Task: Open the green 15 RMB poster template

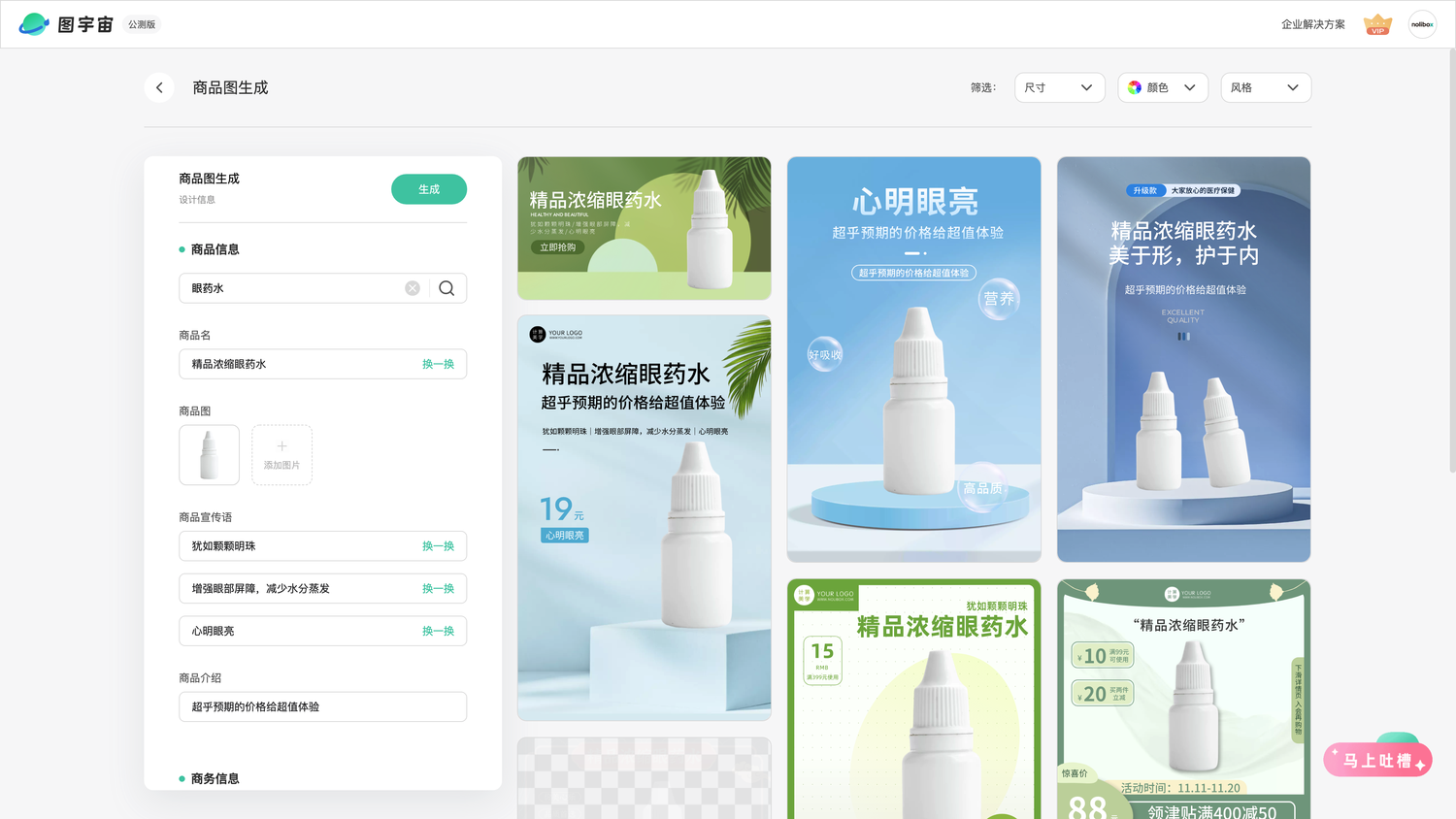Action: click(x=914, y=699)
